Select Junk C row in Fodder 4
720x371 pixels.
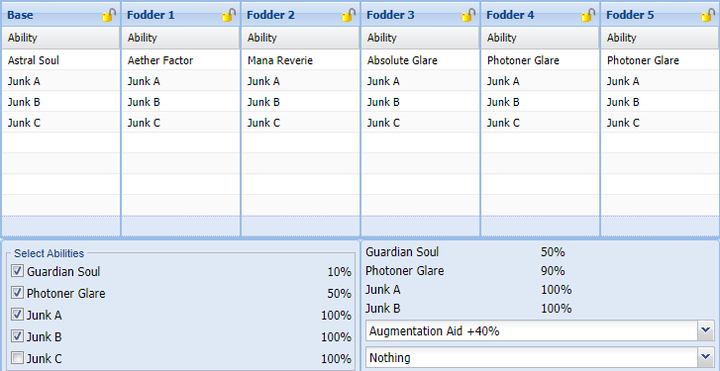click(x=540, y=123)
